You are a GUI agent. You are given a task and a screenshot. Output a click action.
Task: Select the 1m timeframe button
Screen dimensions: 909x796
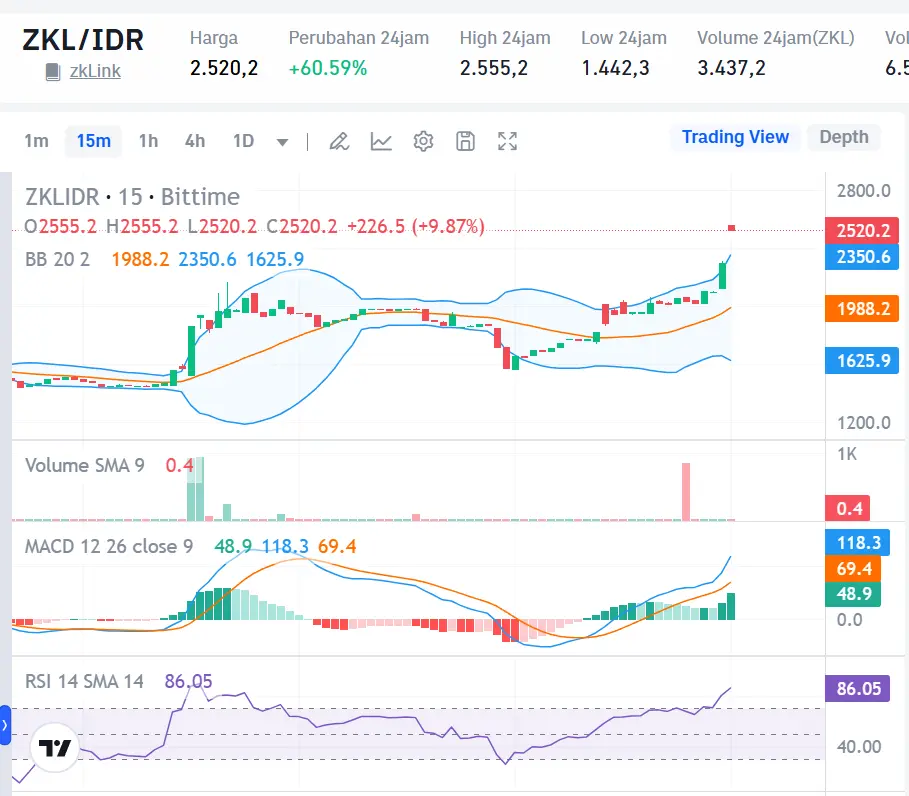click(36, 141)
